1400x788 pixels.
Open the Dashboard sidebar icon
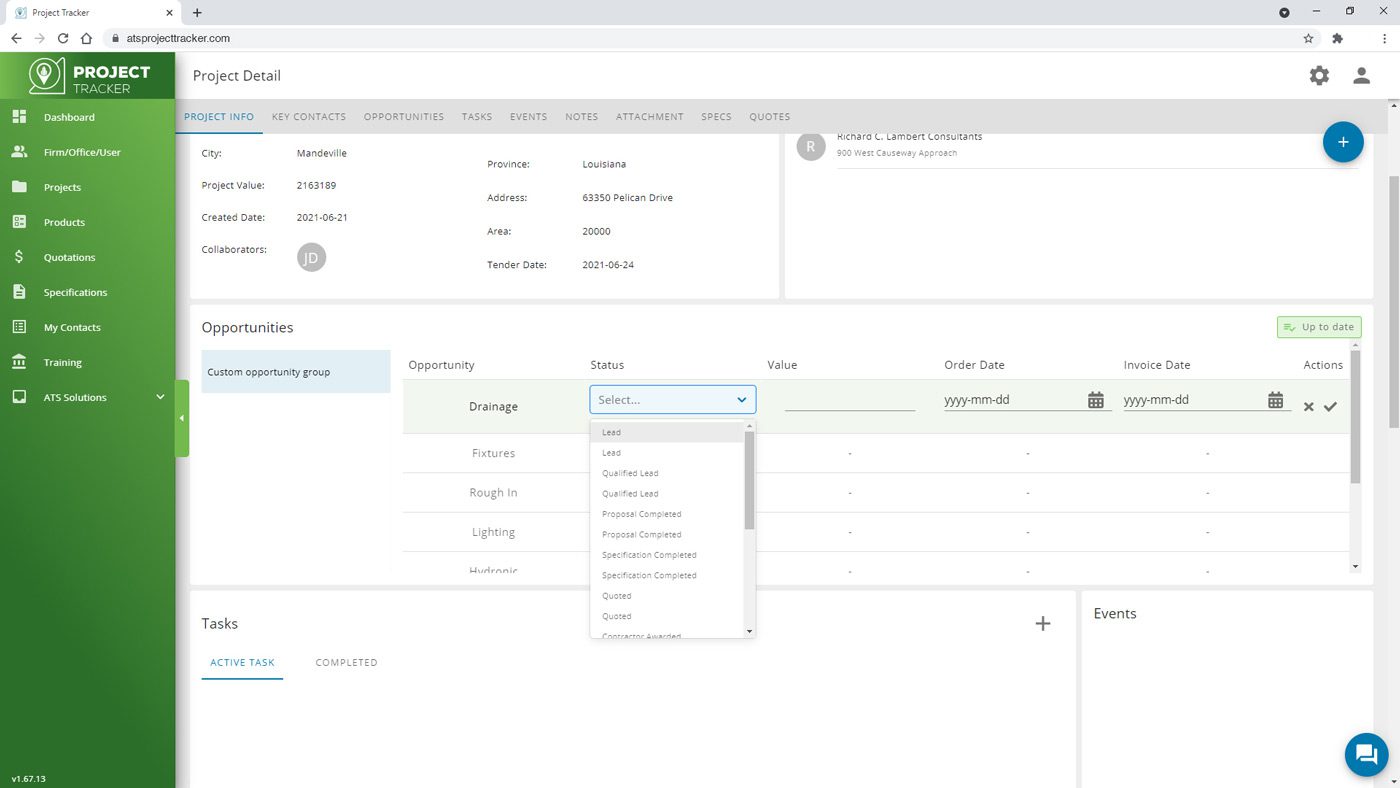coord(19,117)
